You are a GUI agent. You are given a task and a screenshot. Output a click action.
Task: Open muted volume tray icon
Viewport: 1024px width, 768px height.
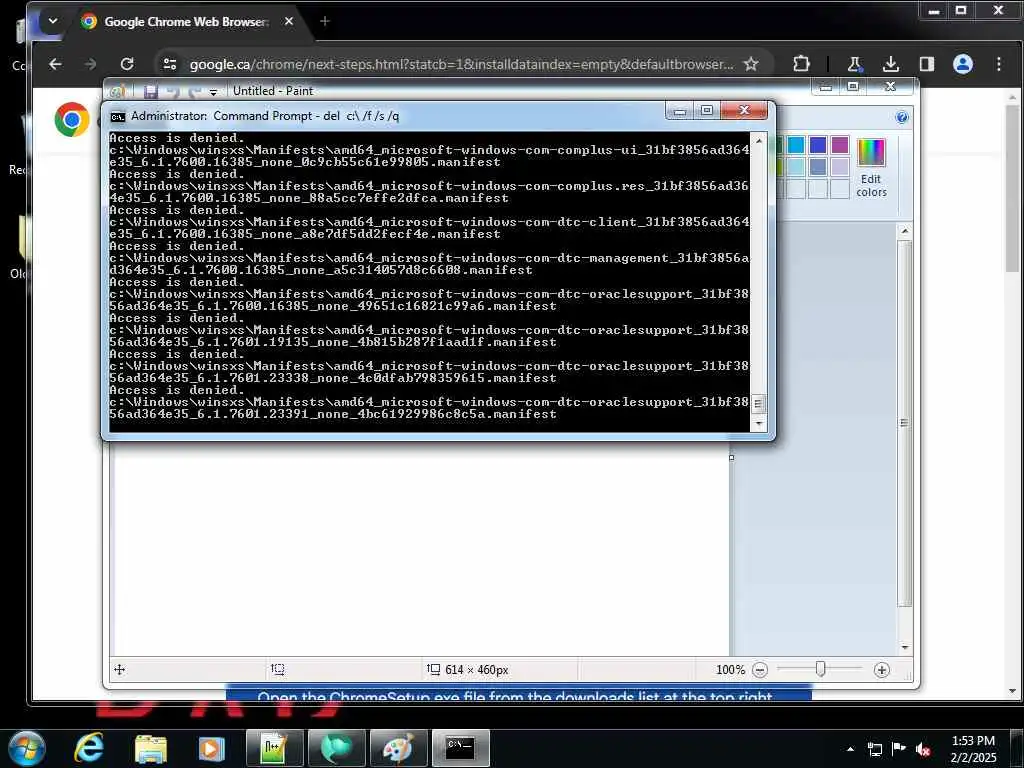coord(923,749)
